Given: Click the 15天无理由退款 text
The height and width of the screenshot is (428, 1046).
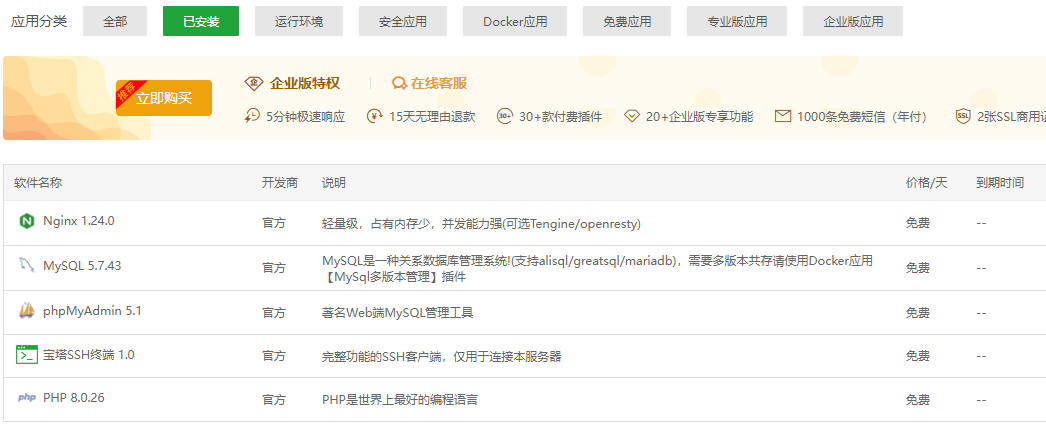Looking at the screenshot, I should tap(432, 117).
